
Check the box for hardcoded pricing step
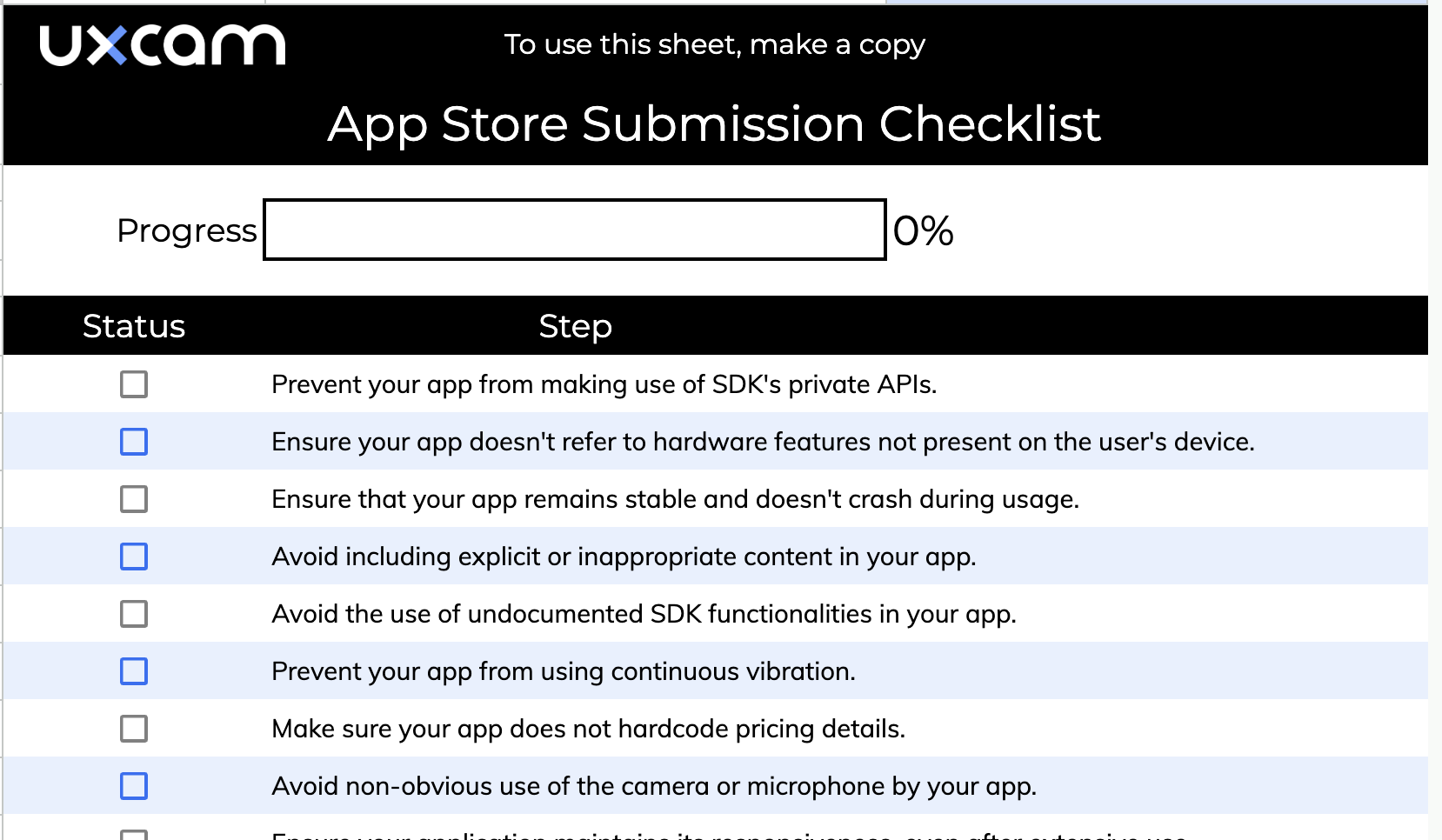(x=132, y=728)
